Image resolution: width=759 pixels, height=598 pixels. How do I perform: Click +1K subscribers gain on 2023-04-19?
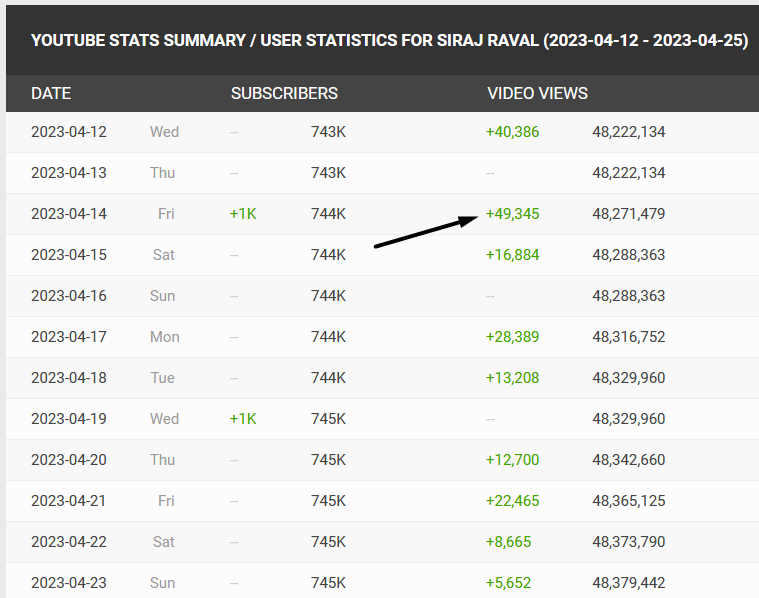(243, 419)
